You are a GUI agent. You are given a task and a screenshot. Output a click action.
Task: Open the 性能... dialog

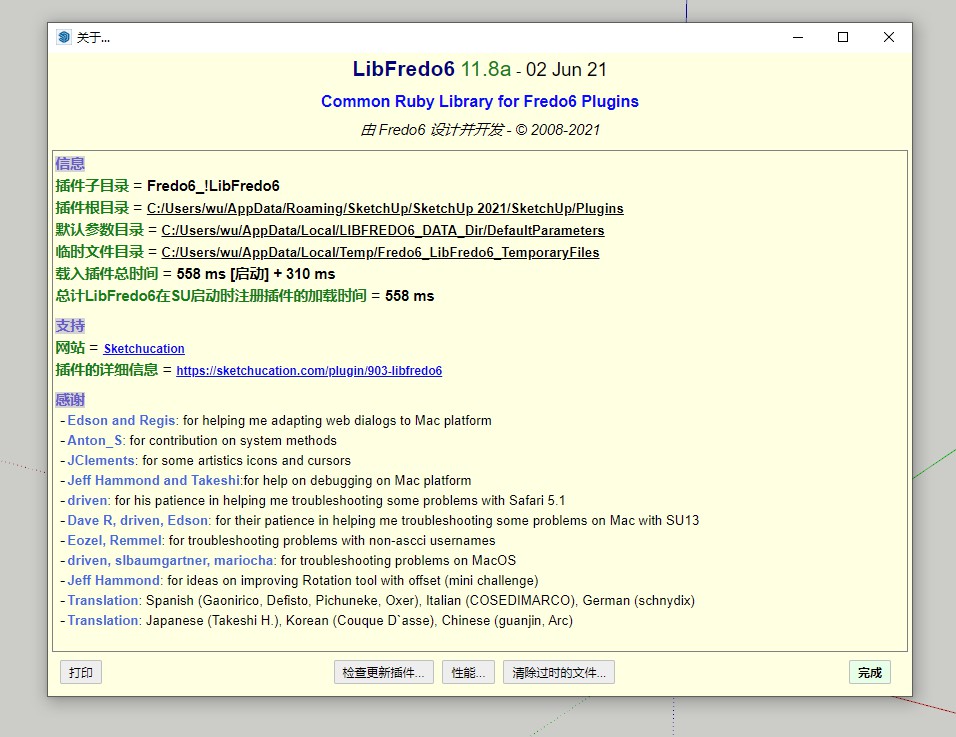pyautogui.click(x=468, y=673)
